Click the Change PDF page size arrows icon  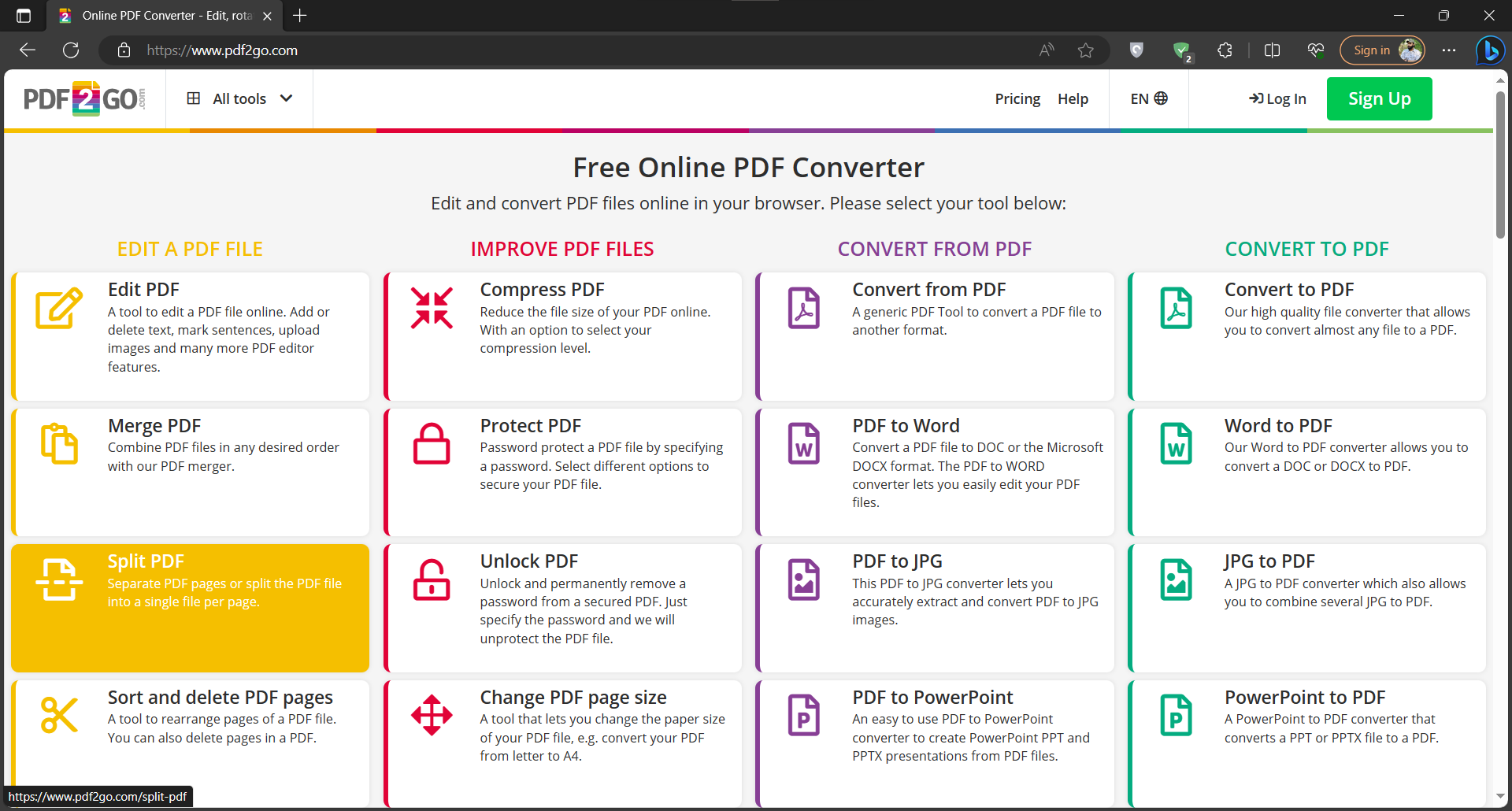pos(432,715)
